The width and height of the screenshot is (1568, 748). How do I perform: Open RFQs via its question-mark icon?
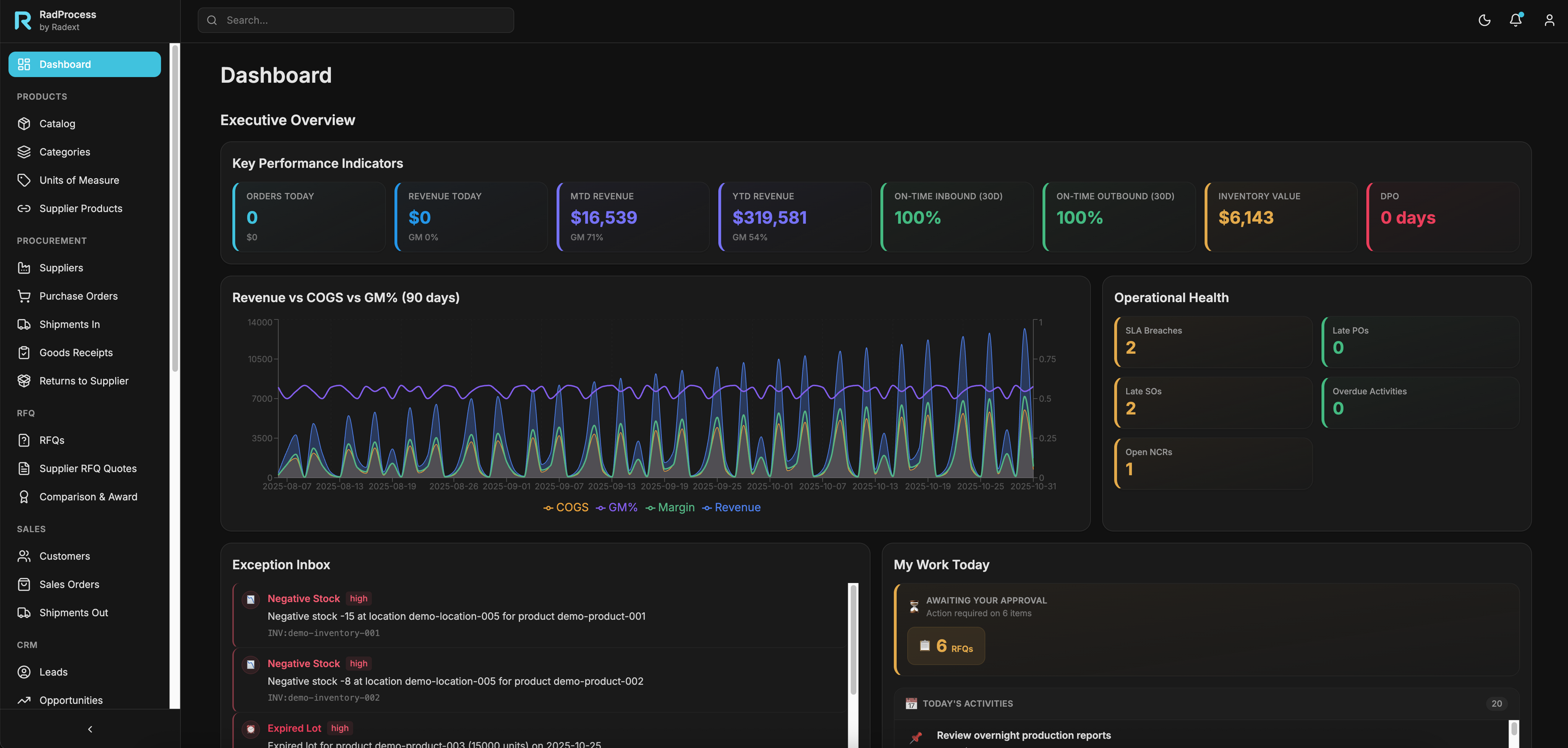coord(24,440)
